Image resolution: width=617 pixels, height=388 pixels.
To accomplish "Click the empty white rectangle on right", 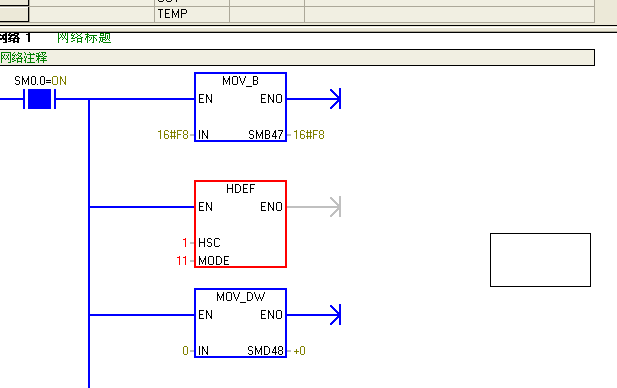I will pos(540,260).
